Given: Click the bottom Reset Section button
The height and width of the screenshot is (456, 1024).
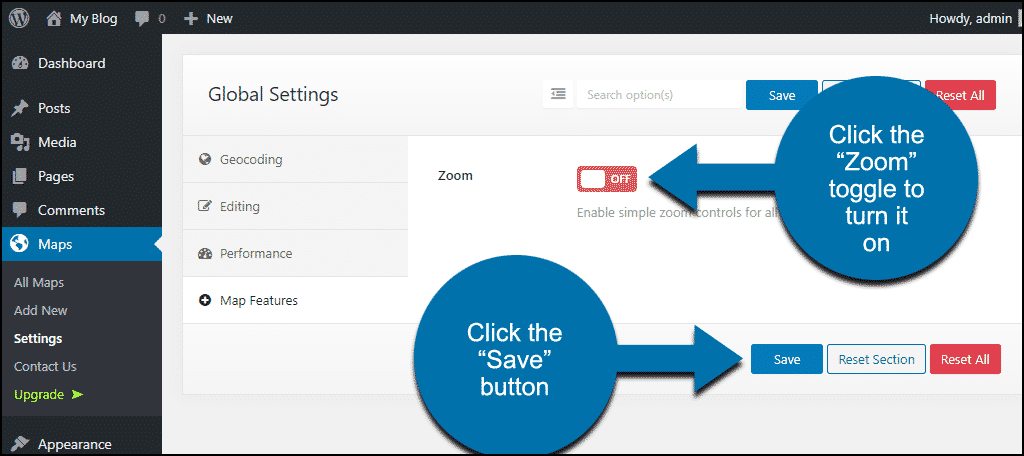Looking at the screenshot, I should coord(876,359).
